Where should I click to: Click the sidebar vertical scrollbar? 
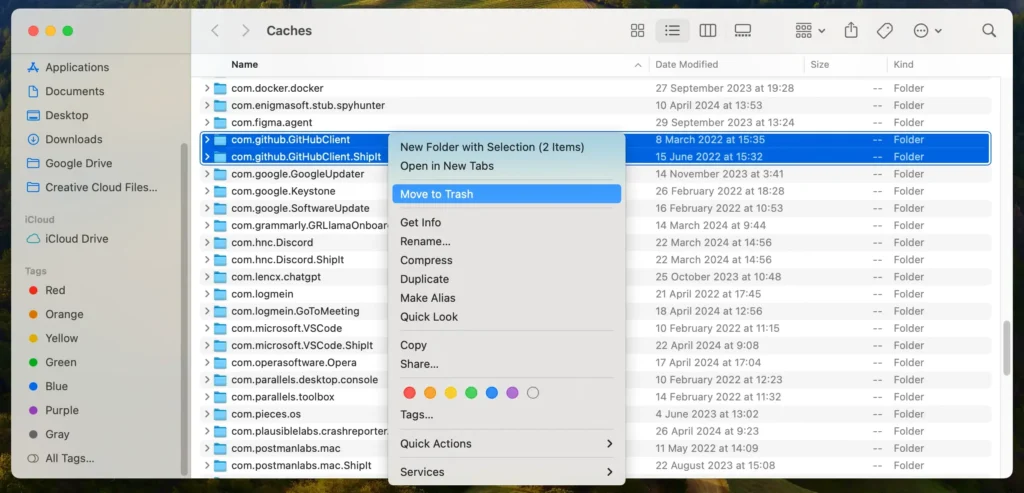coord(184,308)
